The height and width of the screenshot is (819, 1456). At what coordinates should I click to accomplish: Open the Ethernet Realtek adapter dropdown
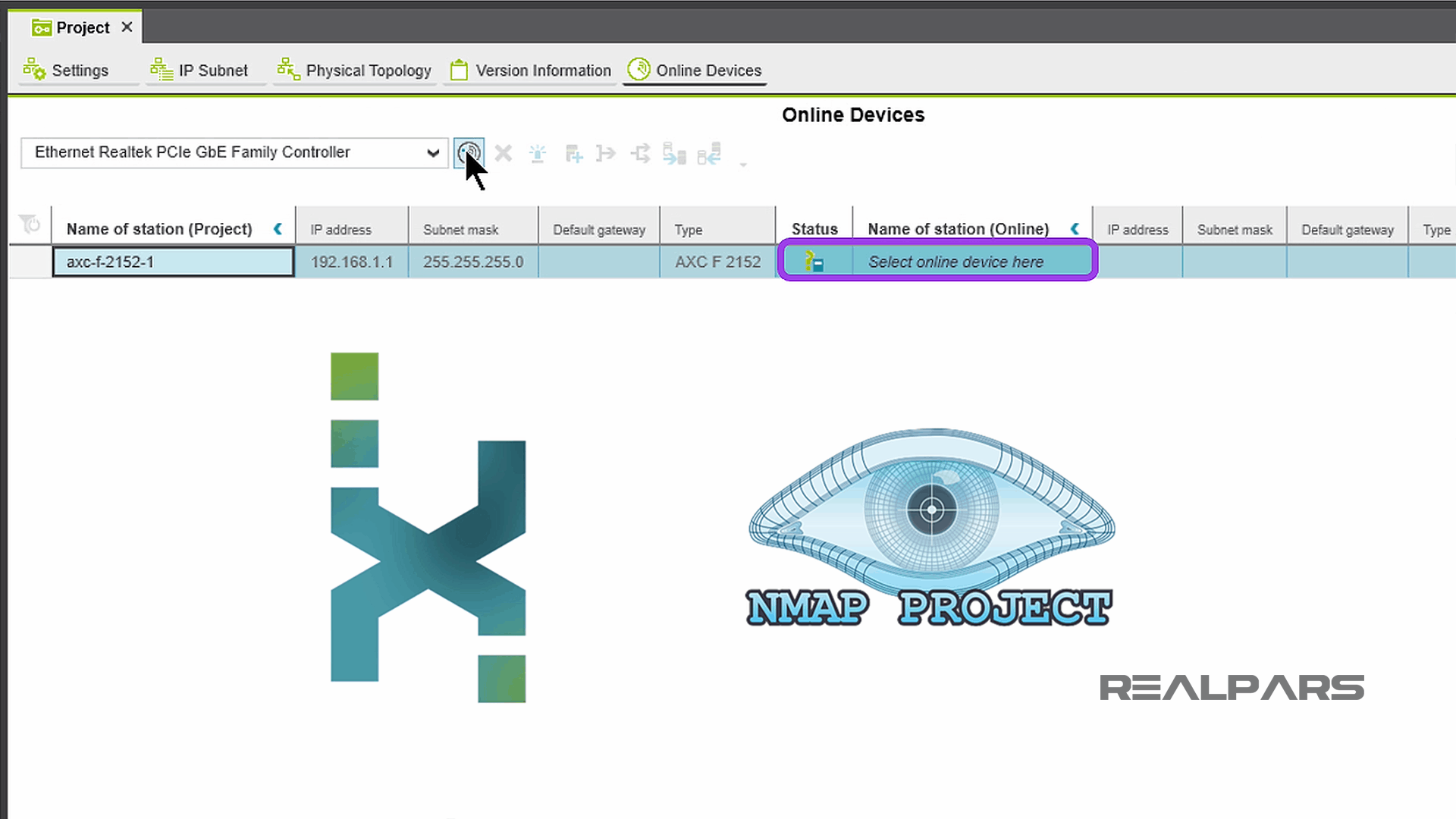433,152
